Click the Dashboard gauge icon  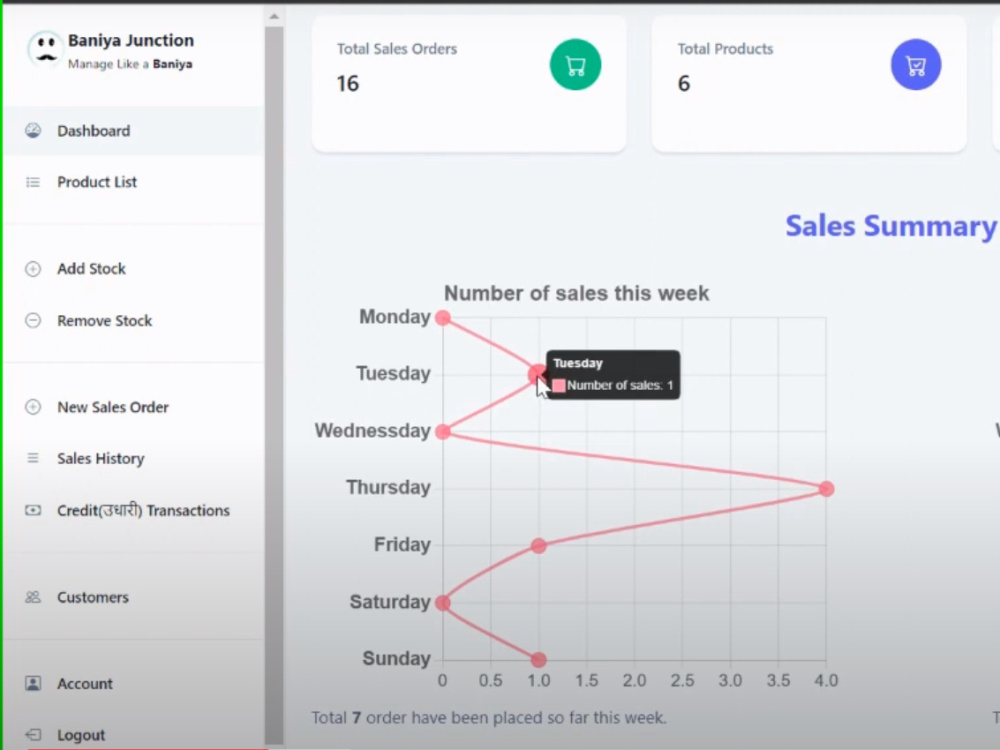click(33, 131)
